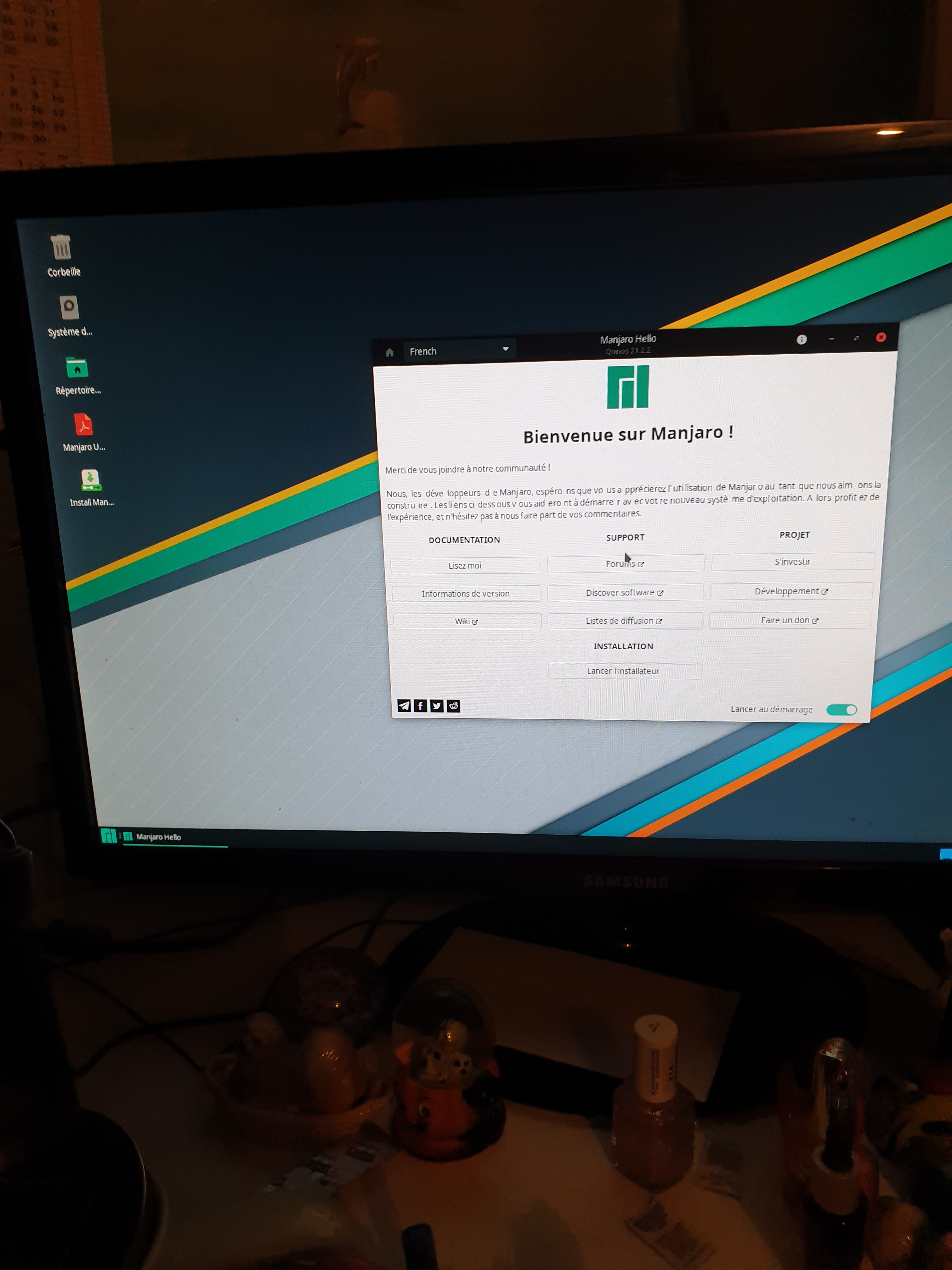Toggle the Lancer au démarrage switch
The width and height of the screenshot is (952, 1270).
point(841,710)
